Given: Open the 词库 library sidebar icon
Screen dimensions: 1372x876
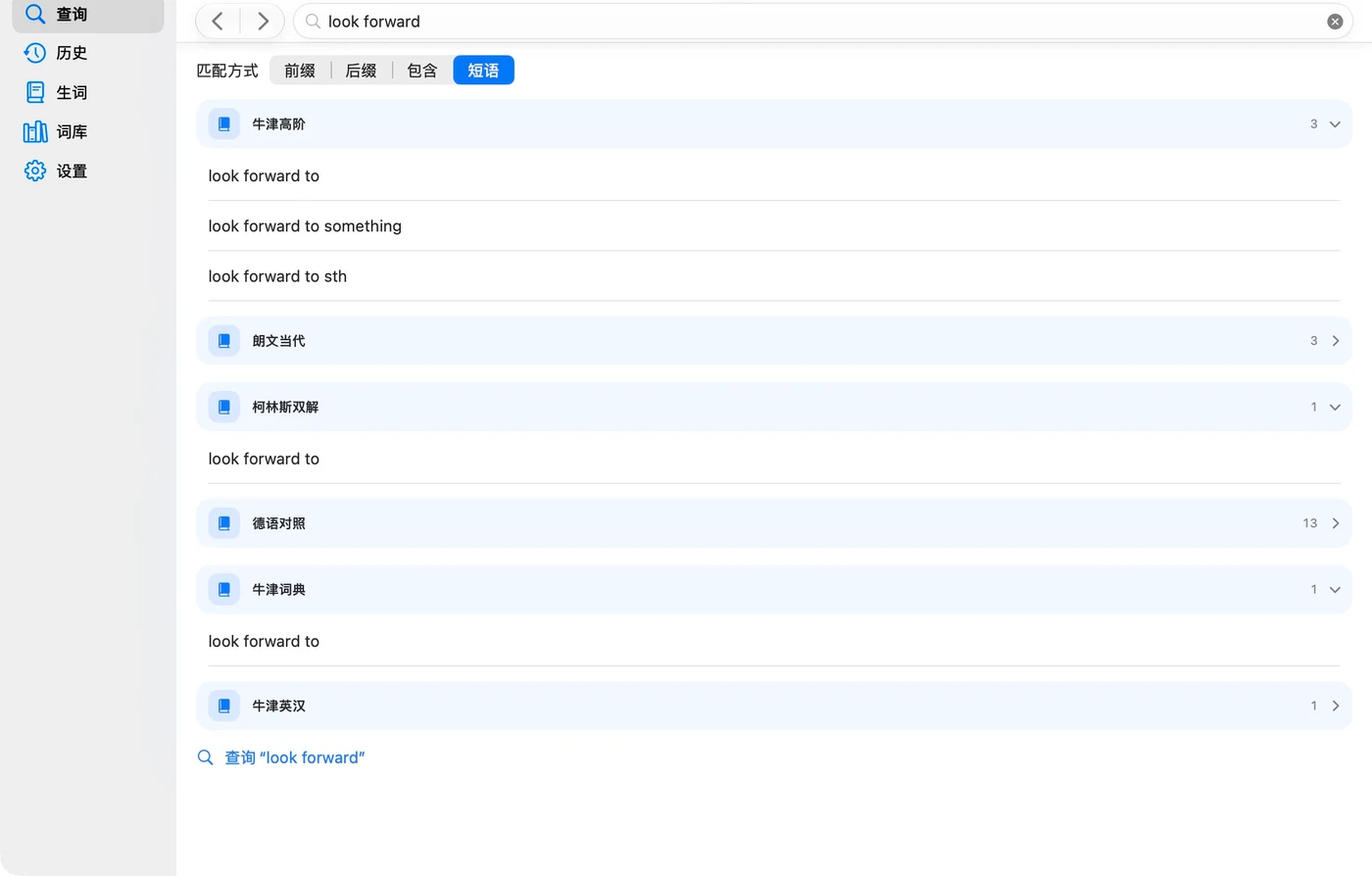Looking at the screenshot, I should [x=35, y=131].
